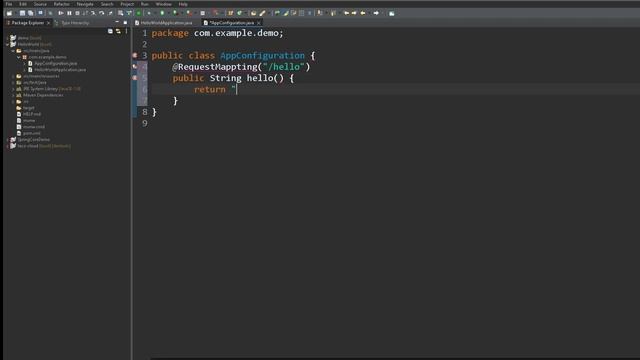
Task: Collapse the com.example.demo package
Action: [18, 57]
